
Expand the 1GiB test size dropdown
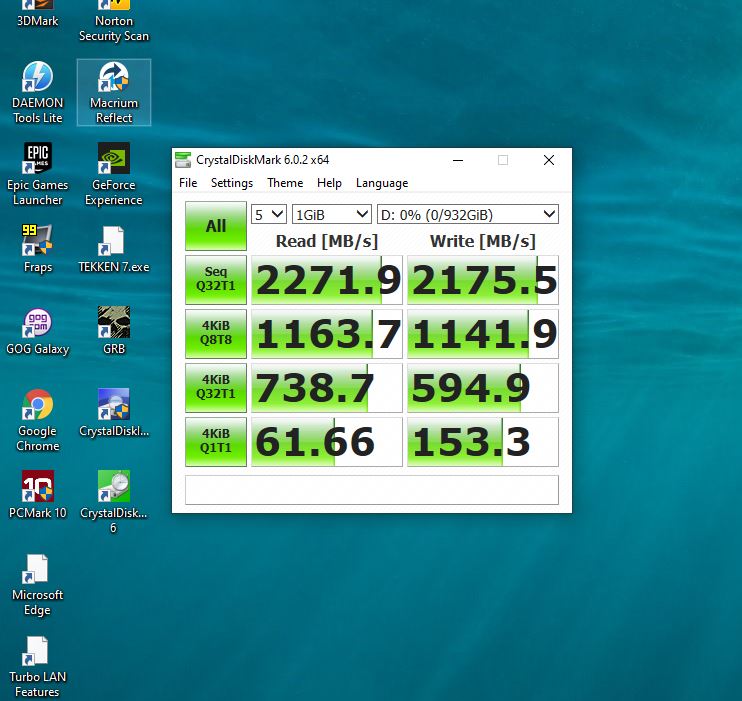(x=331, y=214)
